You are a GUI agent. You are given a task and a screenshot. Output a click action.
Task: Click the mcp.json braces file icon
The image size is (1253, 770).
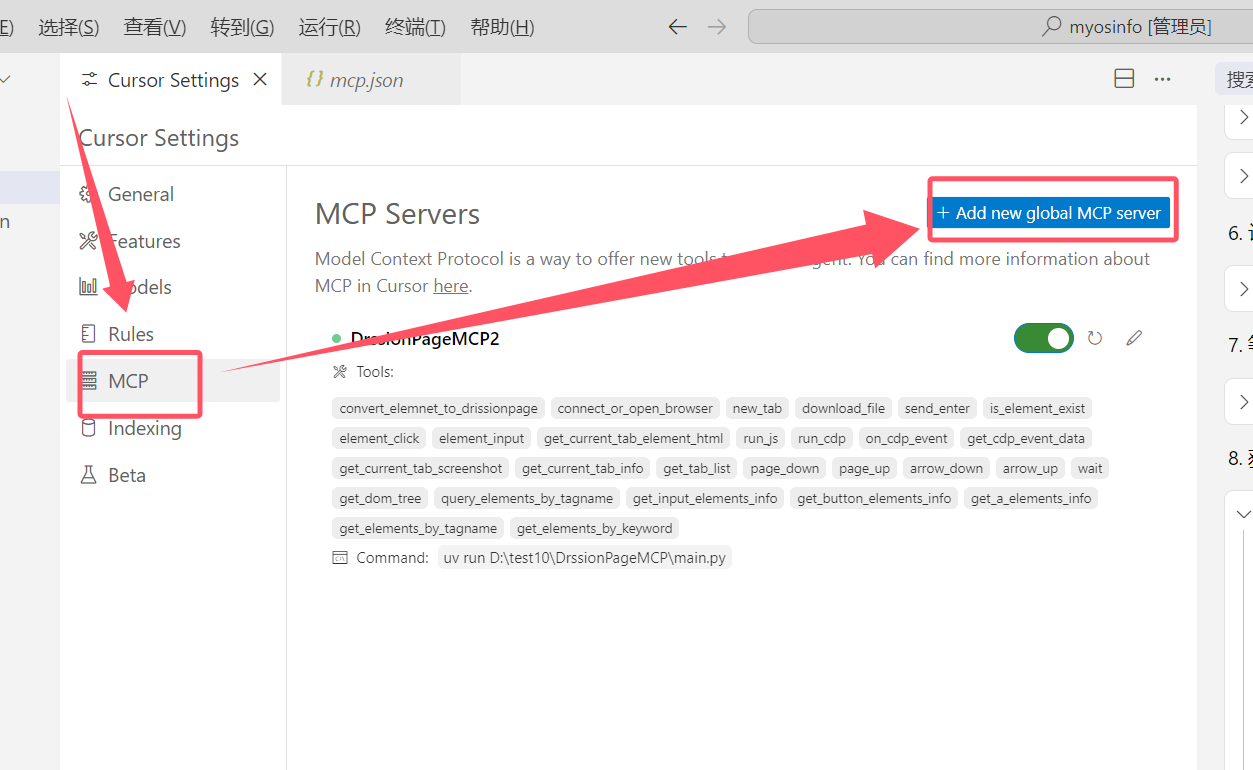[x=314, y=80]
